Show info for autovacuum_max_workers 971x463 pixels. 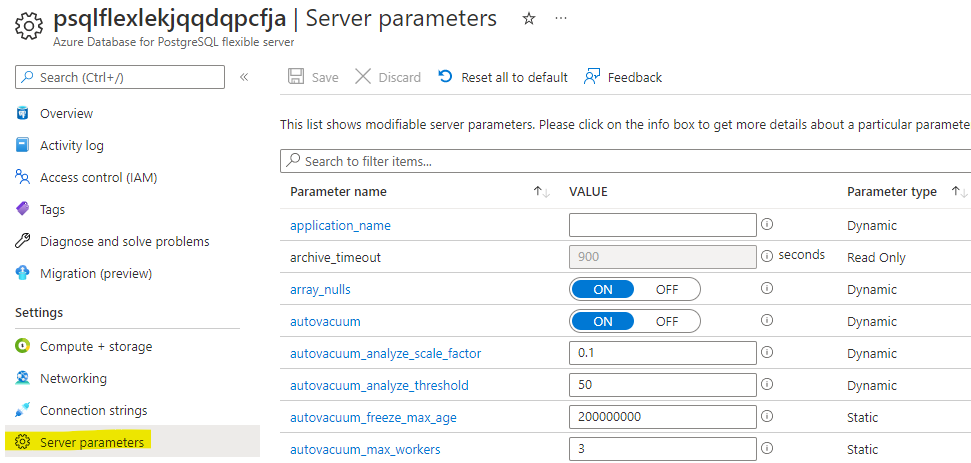pos(767,448)
